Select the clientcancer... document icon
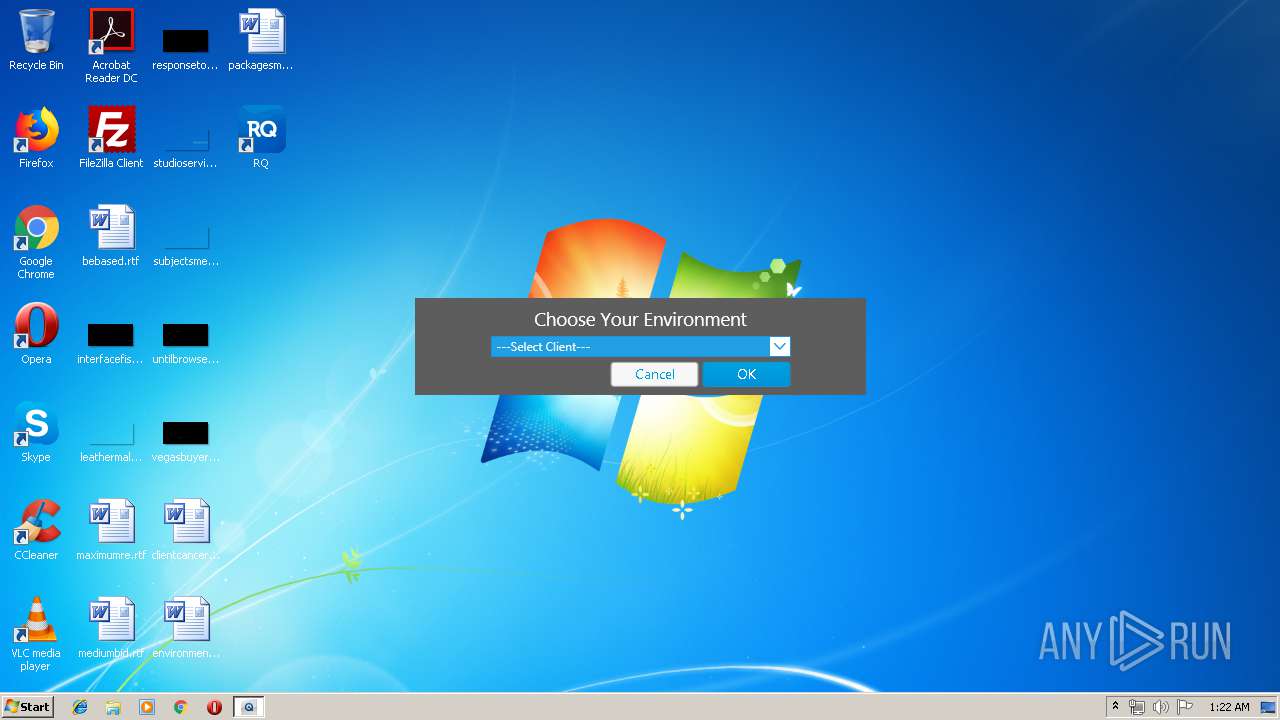The width and height of the screenshot is (1280, 720). [x=185, y=530]
